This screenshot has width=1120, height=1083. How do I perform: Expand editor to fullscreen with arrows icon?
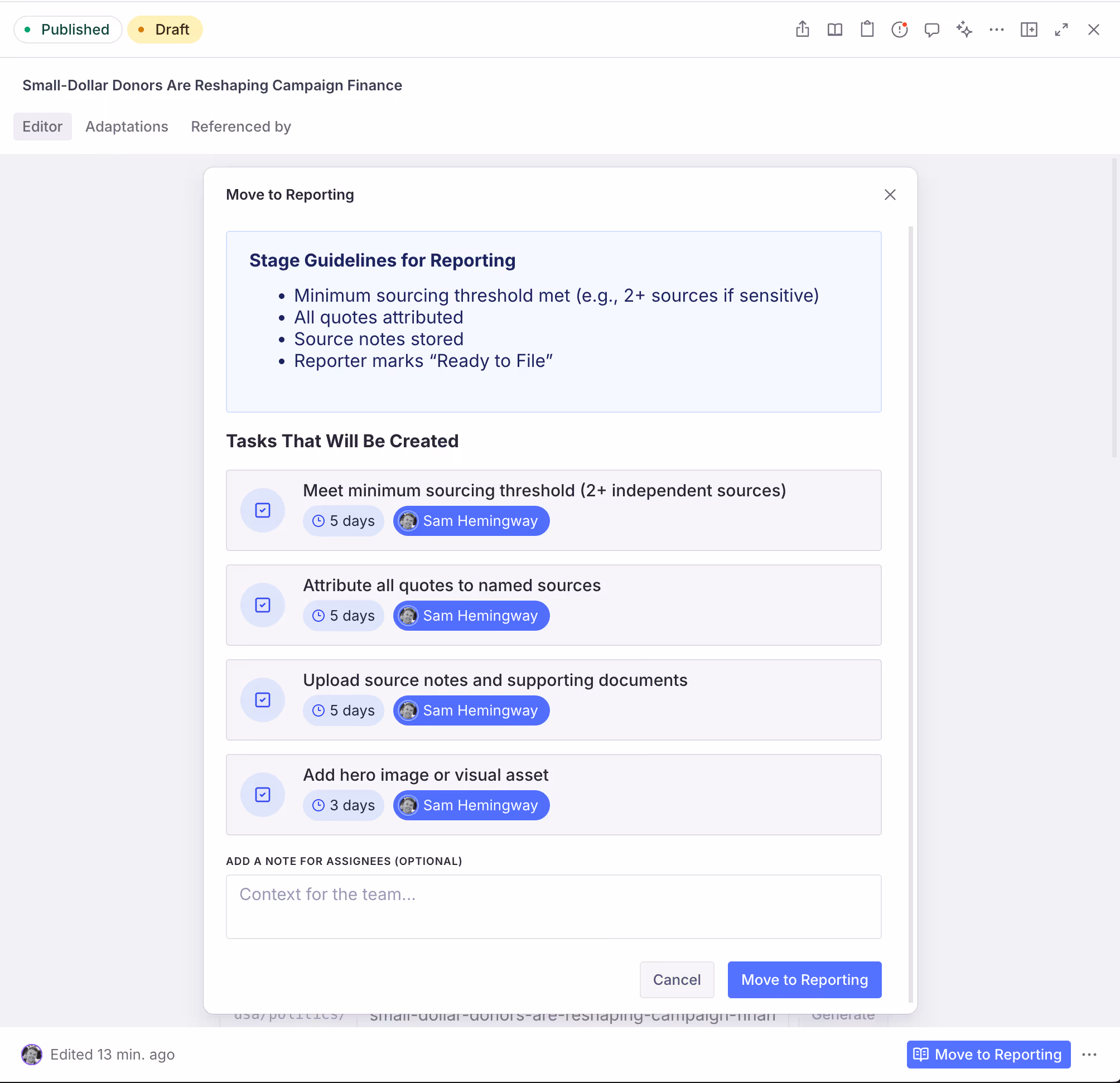[x=1061, y=30]
